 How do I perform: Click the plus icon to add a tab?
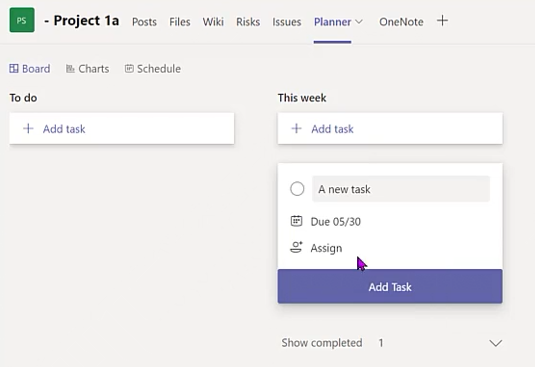point(442,21)
